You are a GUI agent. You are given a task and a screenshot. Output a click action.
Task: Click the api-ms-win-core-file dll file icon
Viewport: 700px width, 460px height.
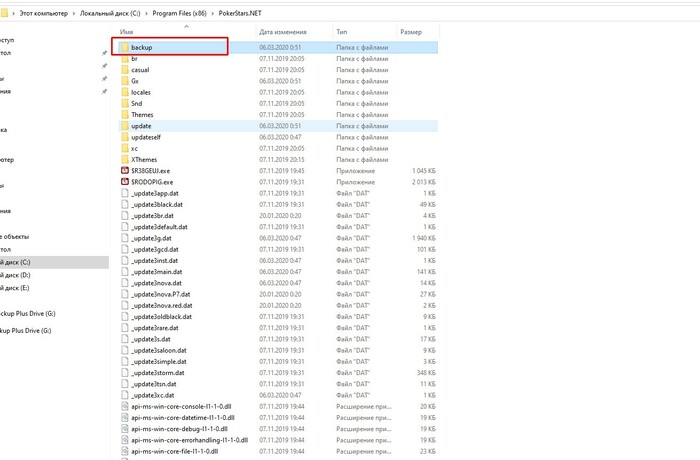[x=125, y=451]
